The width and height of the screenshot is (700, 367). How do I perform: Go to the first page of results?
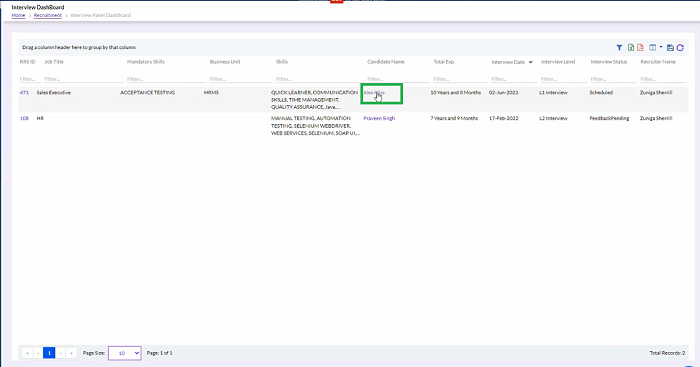tap(27, 353)
